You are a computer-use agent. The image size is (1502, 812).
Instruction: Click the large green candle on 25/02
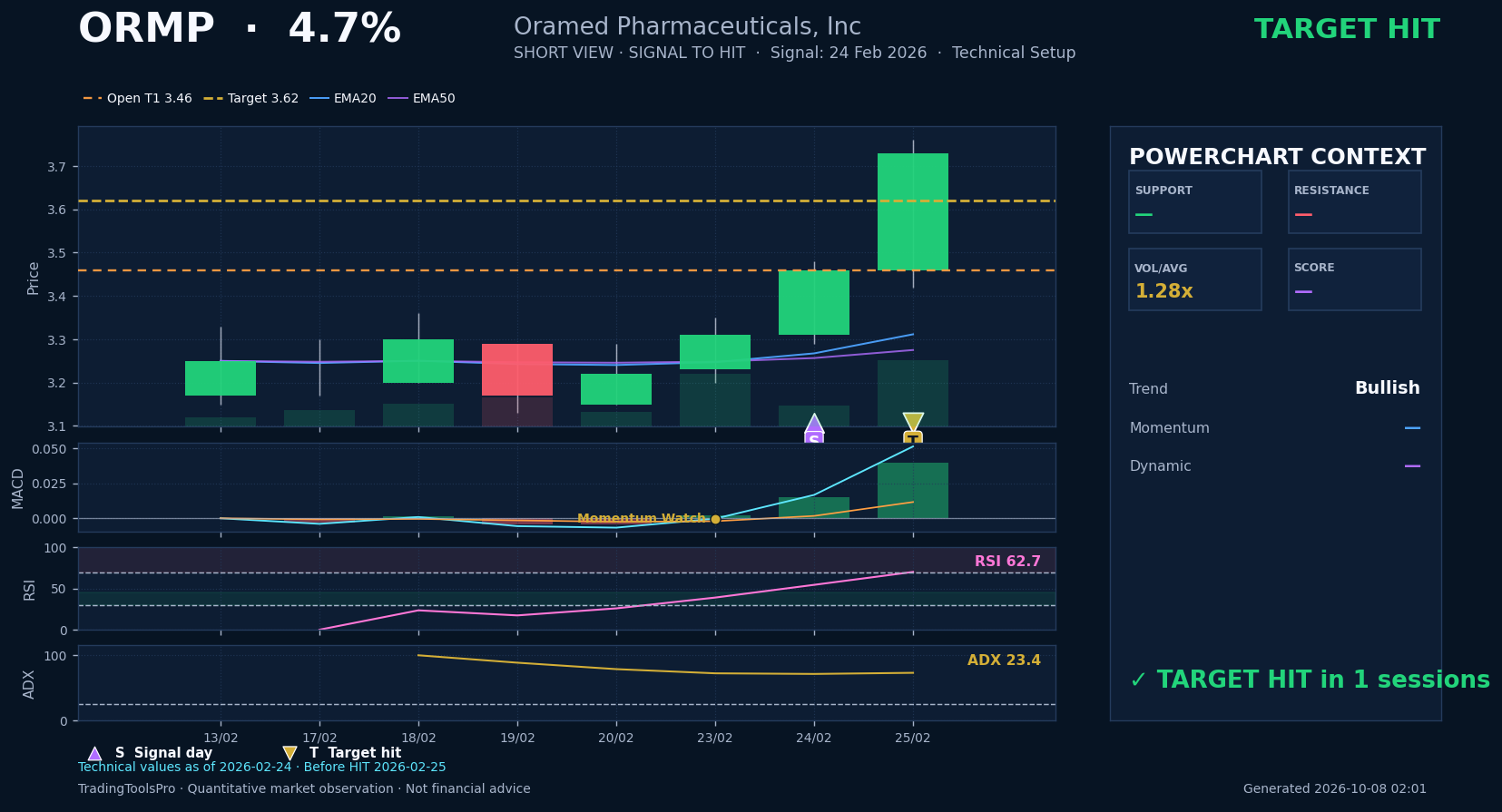pyautogui.click(x=913, y=211)
